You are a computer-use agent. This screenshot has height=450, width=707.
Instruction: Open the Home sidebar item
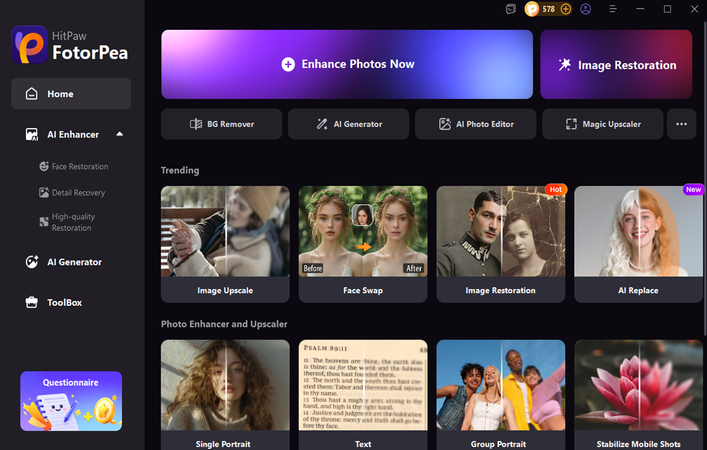click(71, 94)
